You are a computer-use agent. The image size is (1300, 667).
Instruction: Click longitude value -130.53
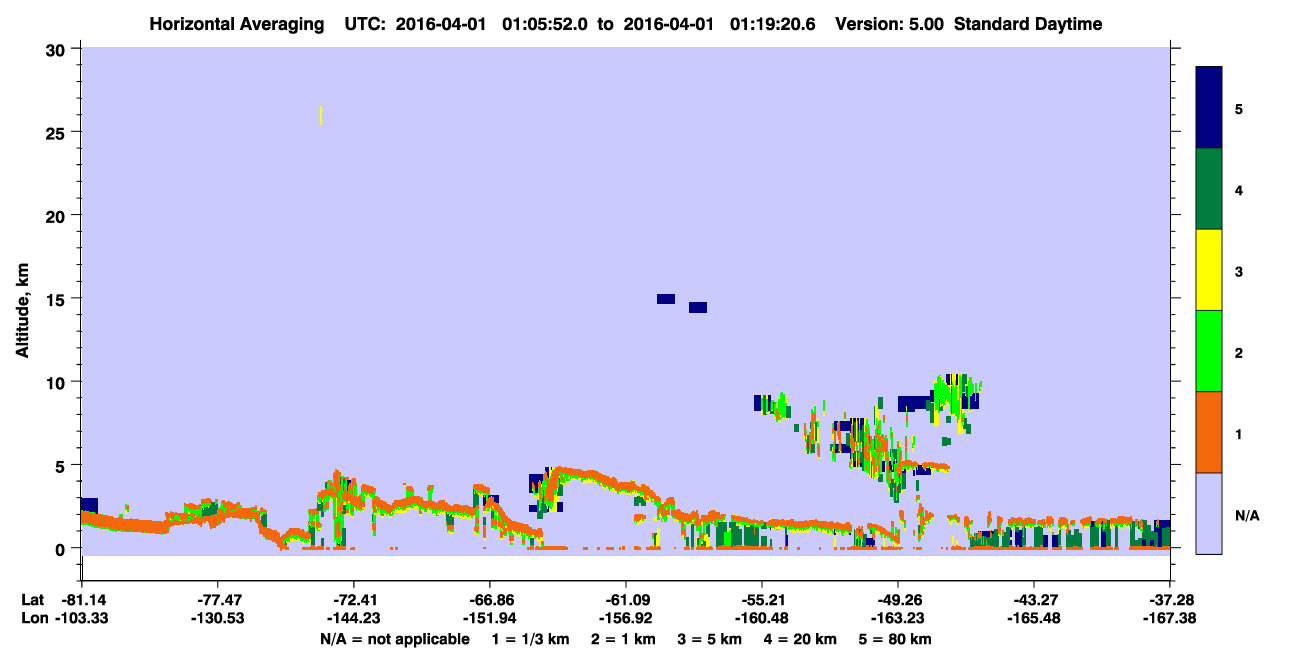point(216,618)
